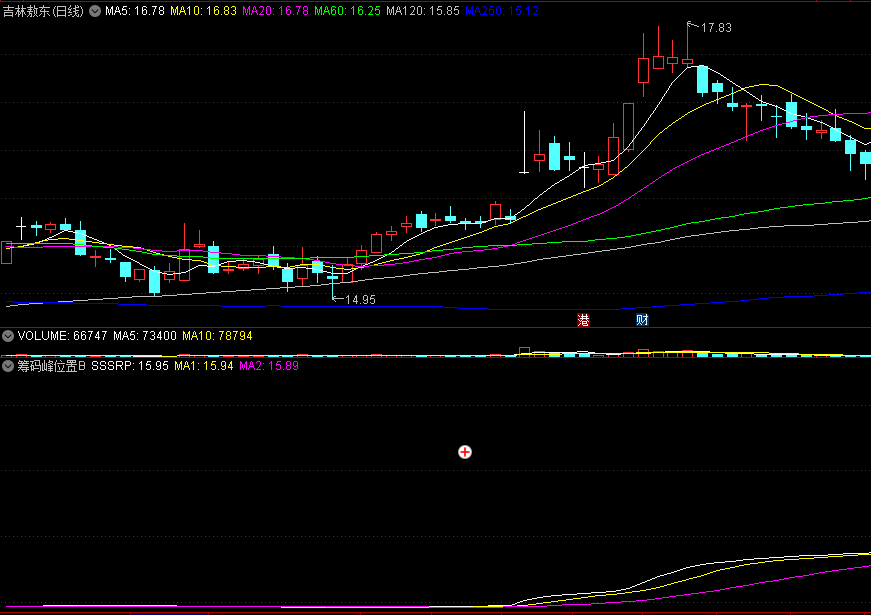
Task: Click the MA60: 16.25 label
Action: tap(348, 11)
